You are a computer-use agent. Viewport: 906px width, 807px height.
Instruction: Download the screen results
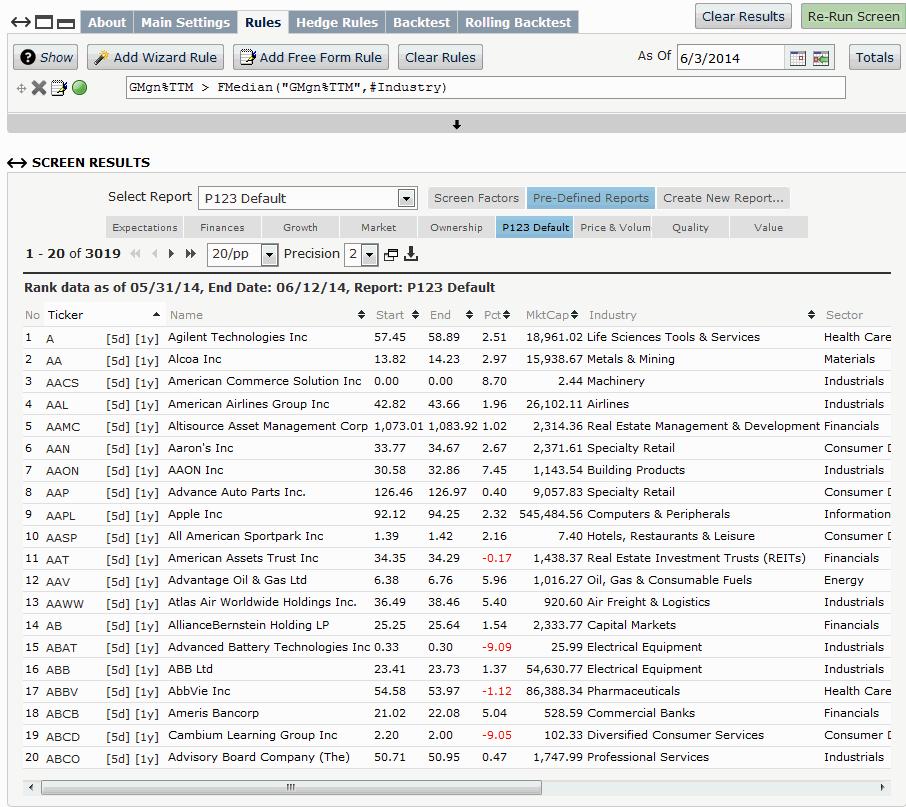411,254
